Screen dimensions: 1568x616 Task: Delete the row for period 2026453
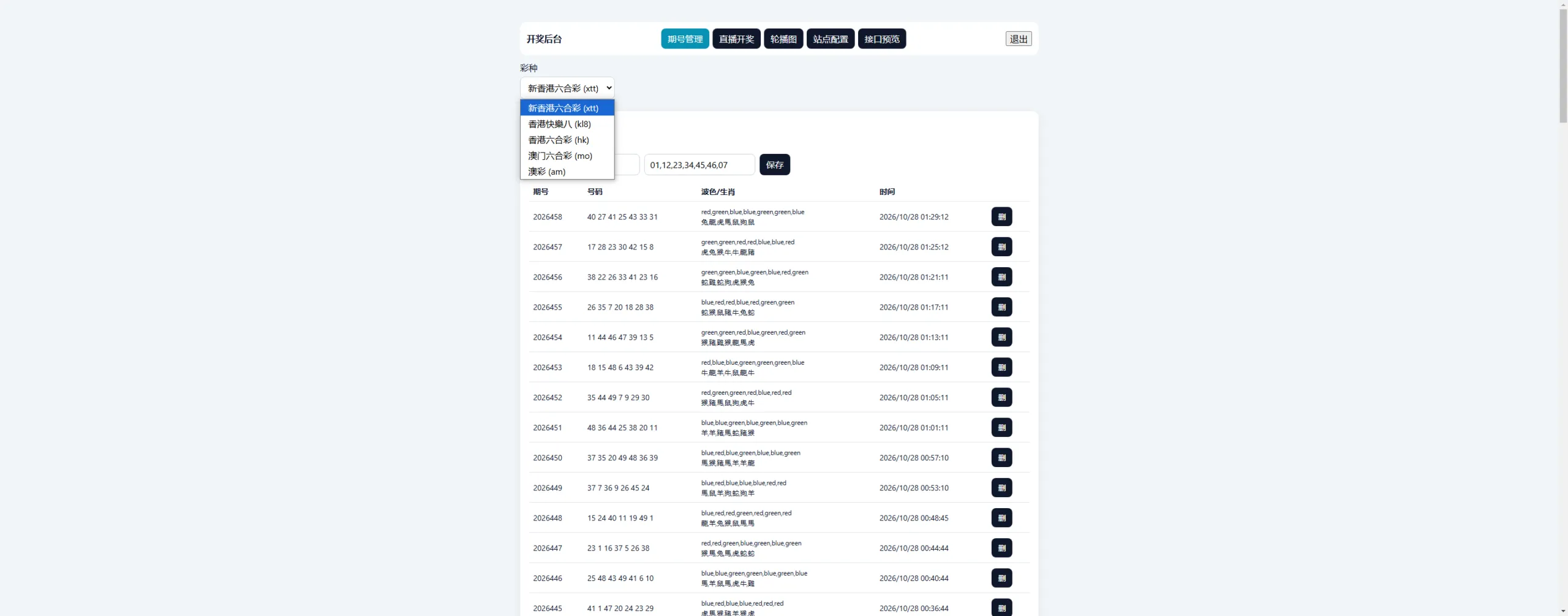click(1001, 367)
